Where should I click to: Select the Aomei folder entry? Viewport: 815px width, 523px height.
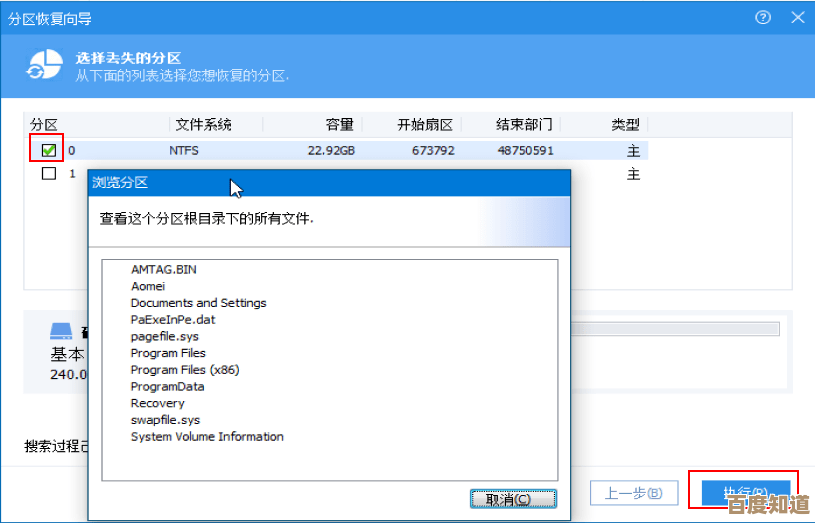tap(147, 286)
